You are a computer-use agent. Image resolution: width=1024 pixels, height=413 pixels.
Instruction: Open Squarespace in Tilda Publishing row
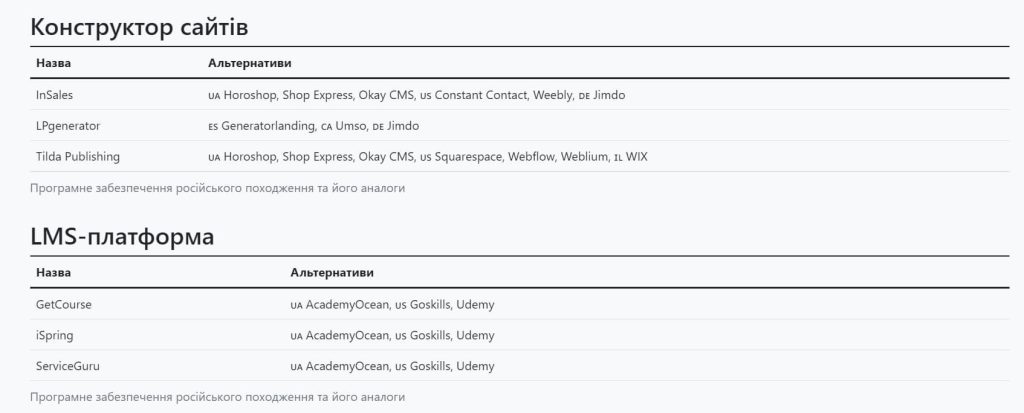click(468, 157)
